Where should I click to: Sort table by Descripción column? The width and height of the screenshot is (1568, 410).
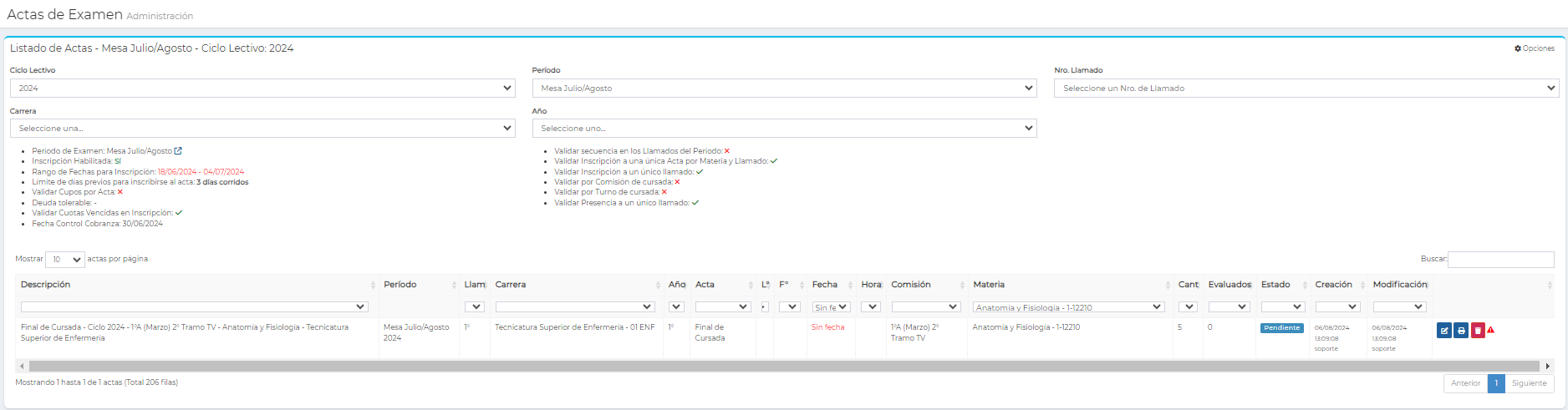[196, 285]
